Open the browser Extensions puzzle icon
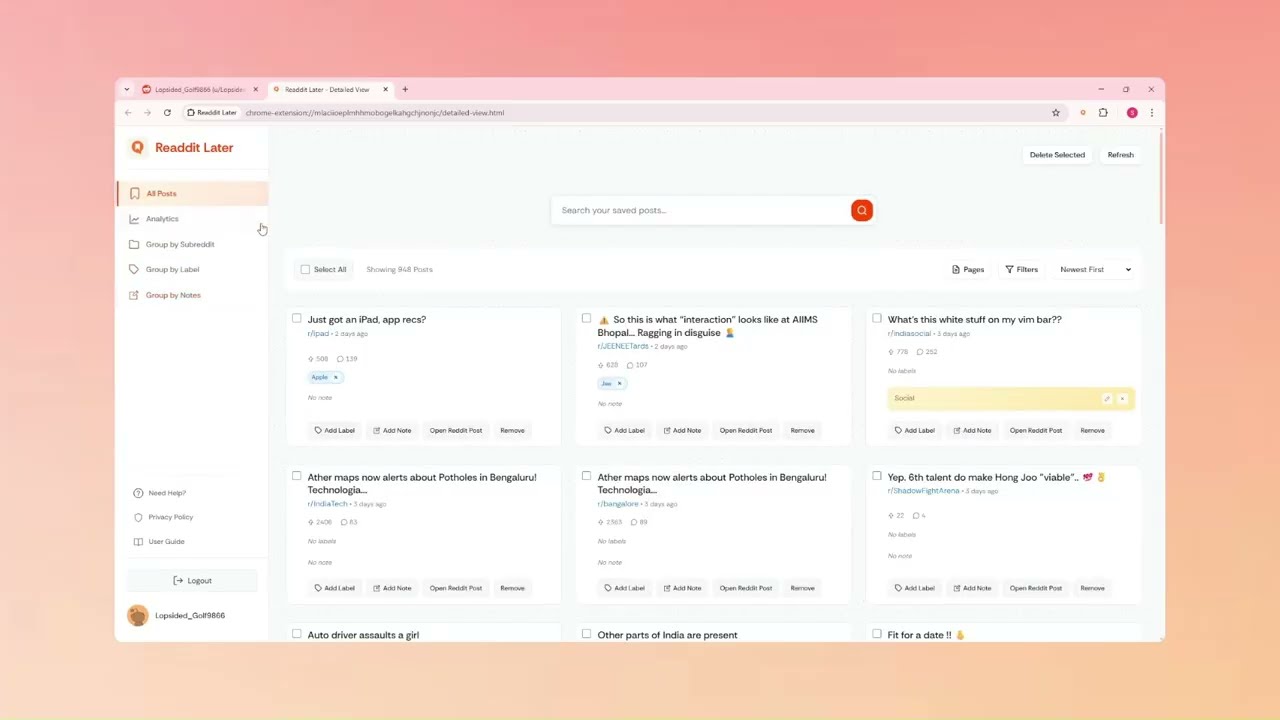1280x720 pixels. pos(1103,113)
